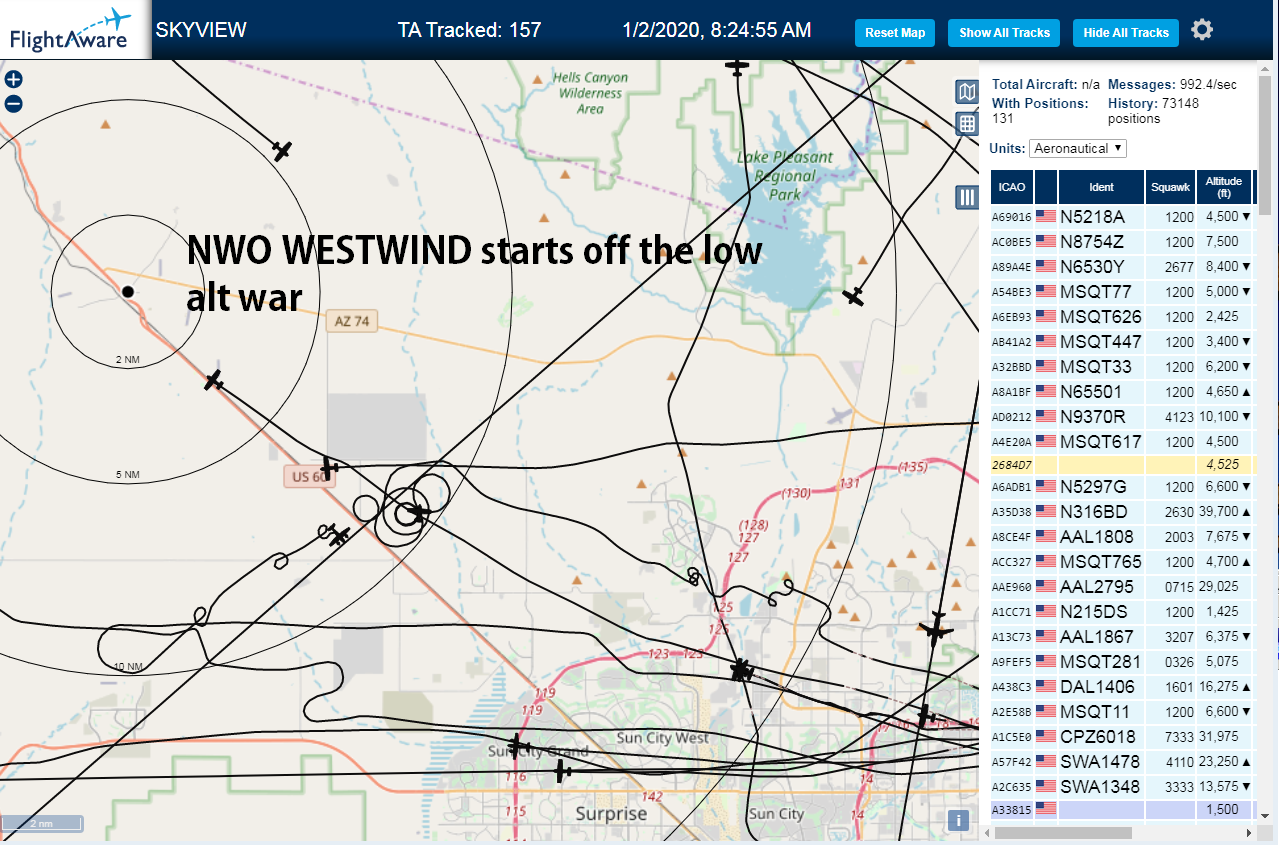This screenshot has width=1279, height=845.
Task: Select aircraft icon above Sun City Grand
Action: pyautogui.click(x=517, y=745)
